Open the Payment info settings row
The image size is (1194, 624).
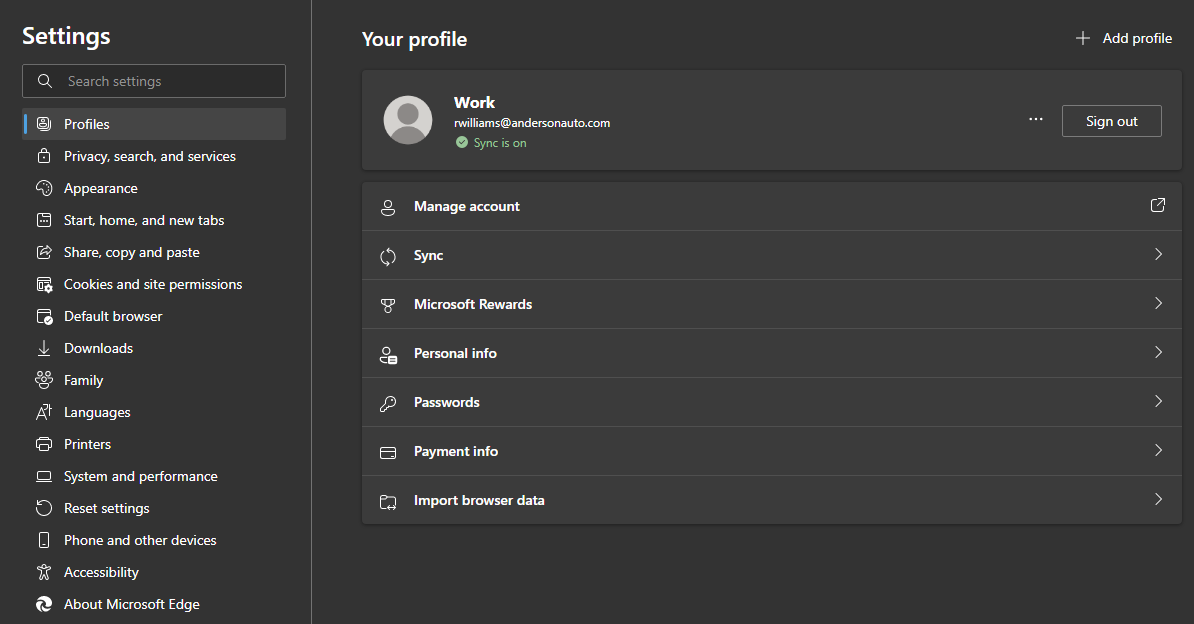(x=771, y=451)
